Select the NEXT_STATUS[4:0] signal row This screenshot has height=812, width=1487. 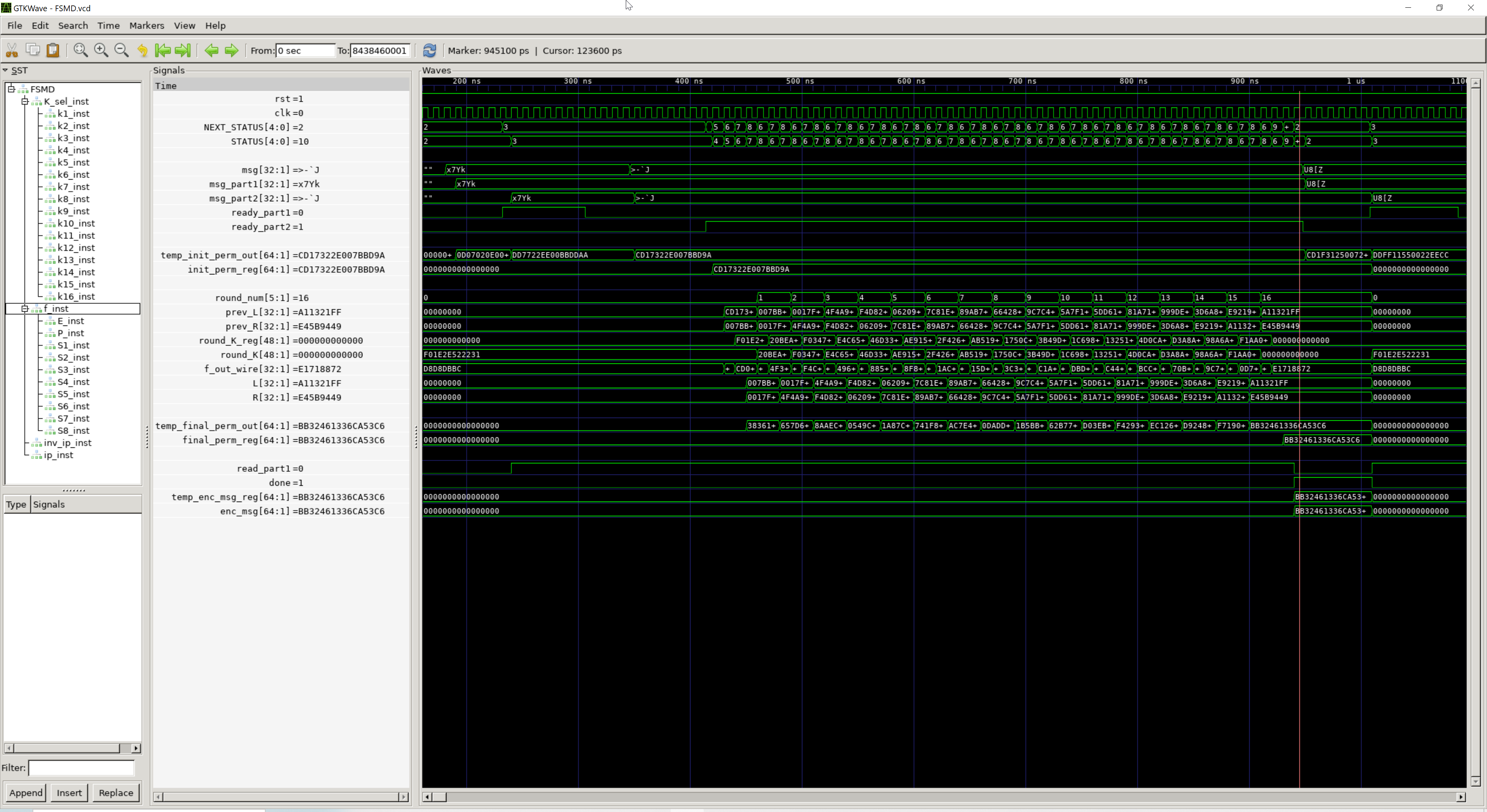281,127
